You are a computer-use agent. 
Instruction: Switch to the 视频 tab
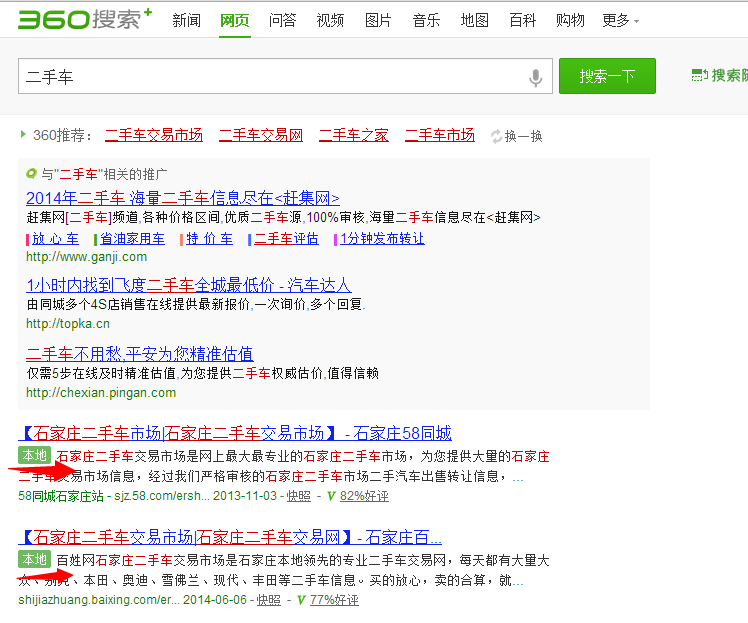(x=330, y=21)
